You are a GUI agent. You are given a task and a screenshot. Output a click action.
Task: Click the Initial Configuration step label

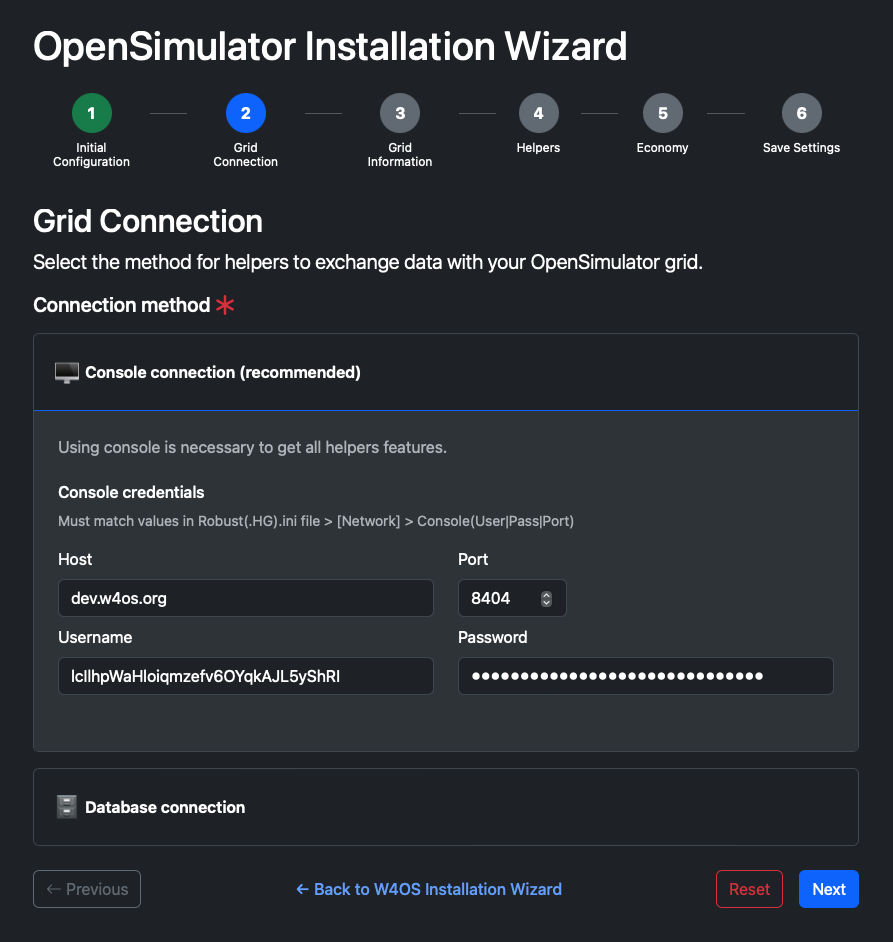point(91,154)
